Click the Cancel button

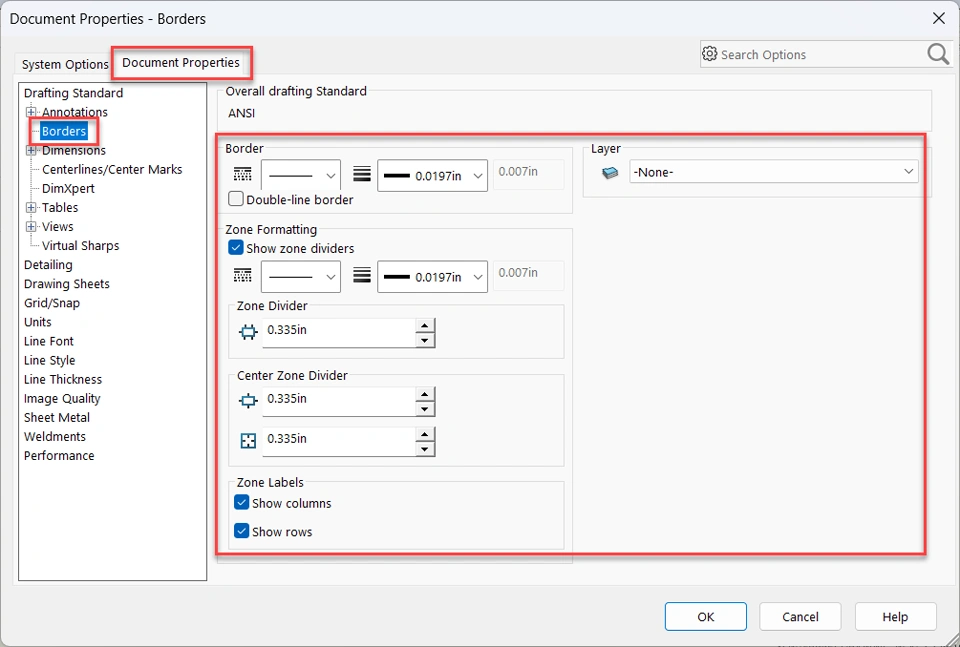[x=800, y=616]
